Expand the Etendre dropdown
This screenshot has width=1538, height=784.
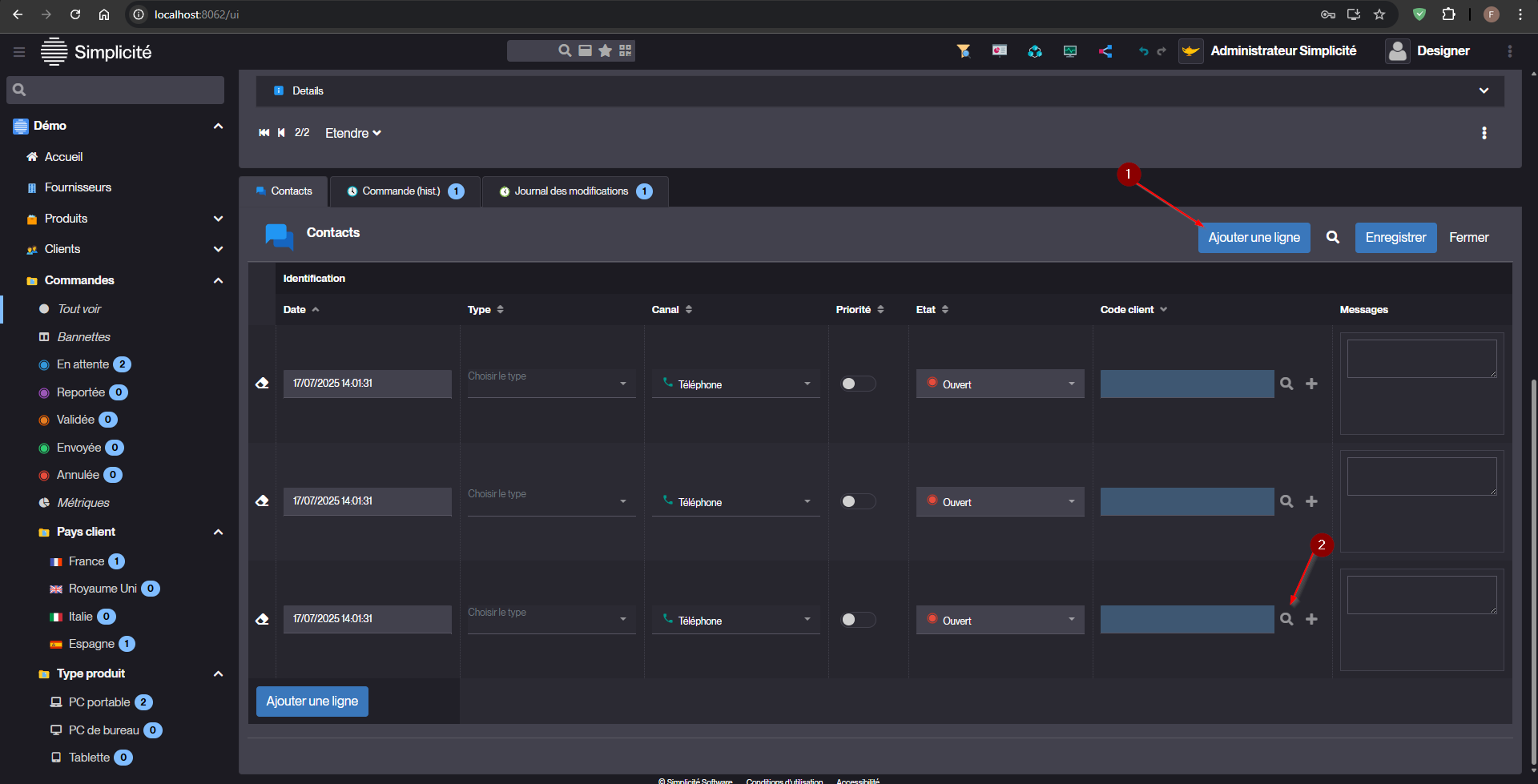click(352, 133)
